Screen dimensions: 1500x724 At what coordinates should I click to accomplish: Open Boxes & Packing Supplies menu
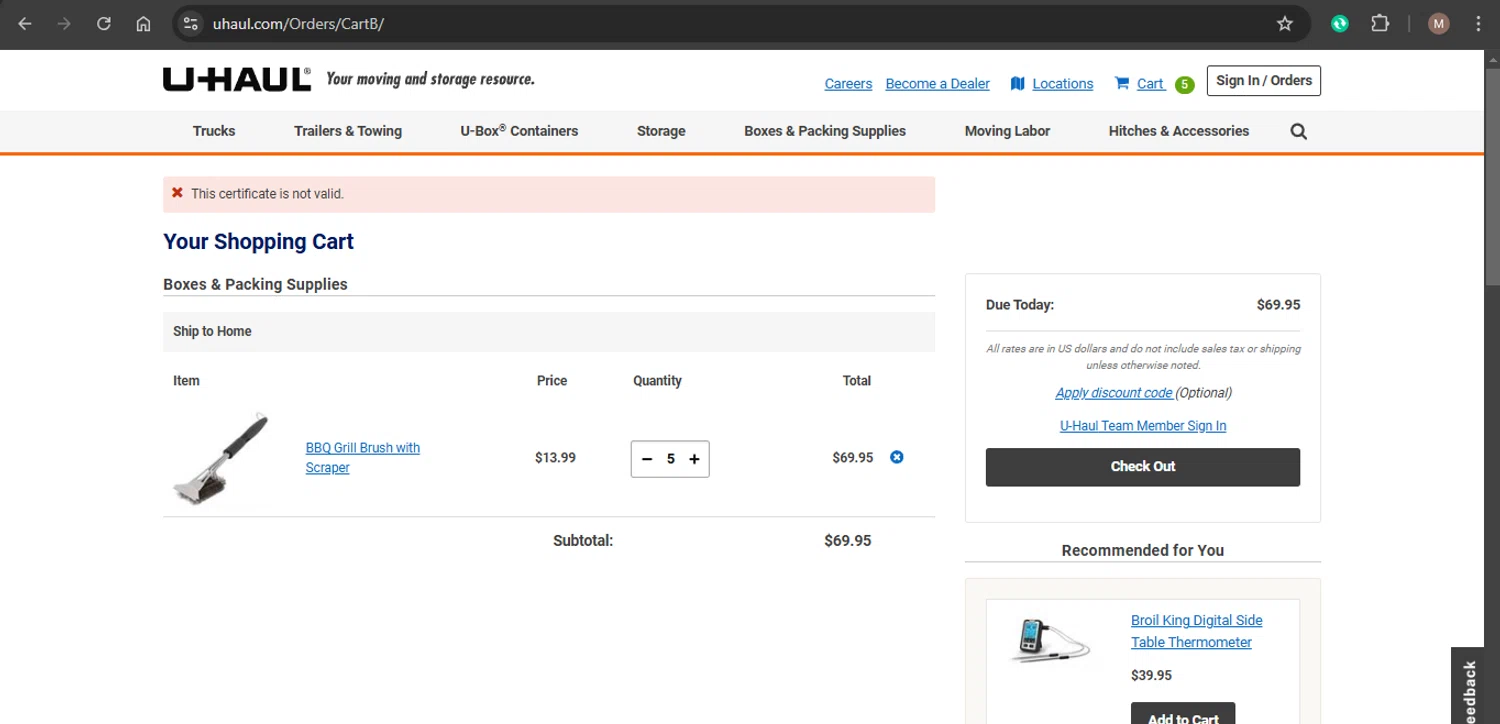tap(824, 131)
